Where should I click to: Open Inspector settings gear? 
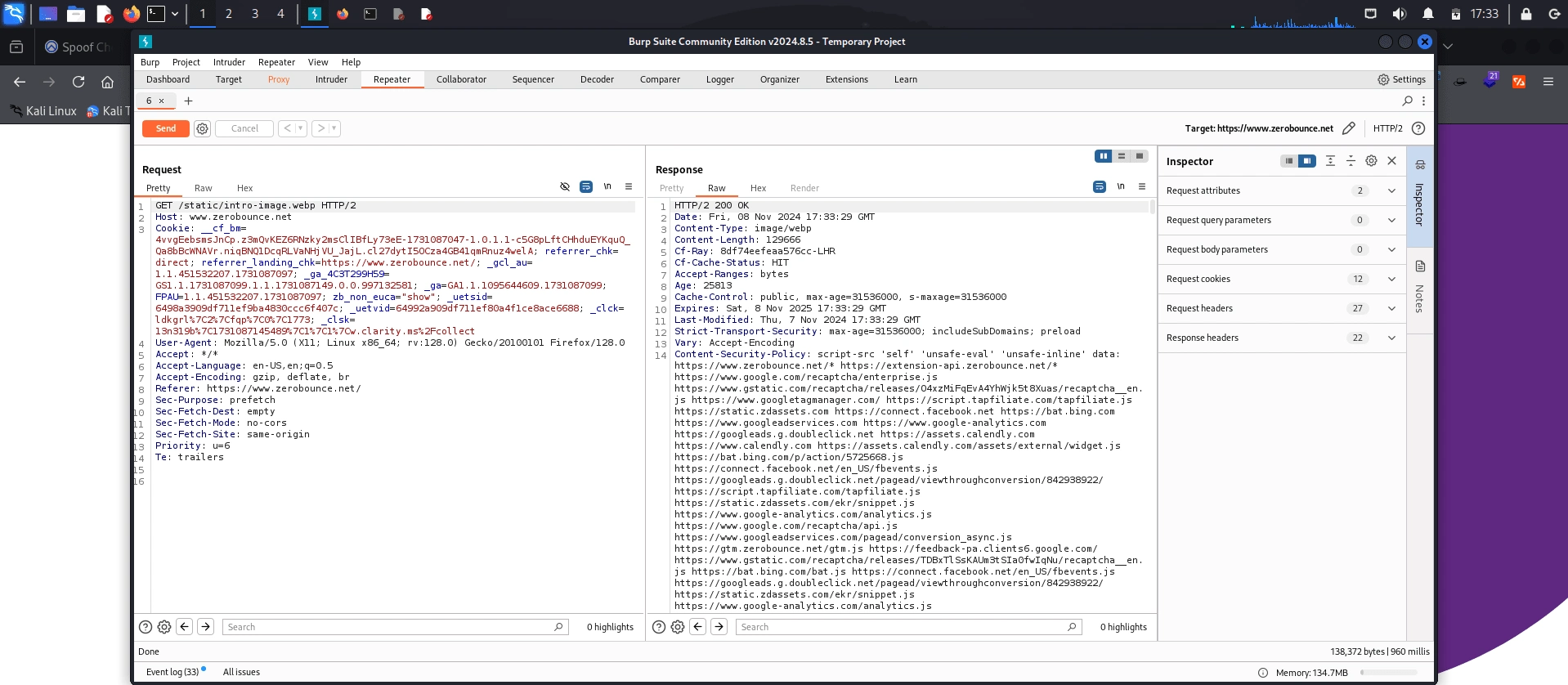pyautogui.click(x=1371, y=161)
